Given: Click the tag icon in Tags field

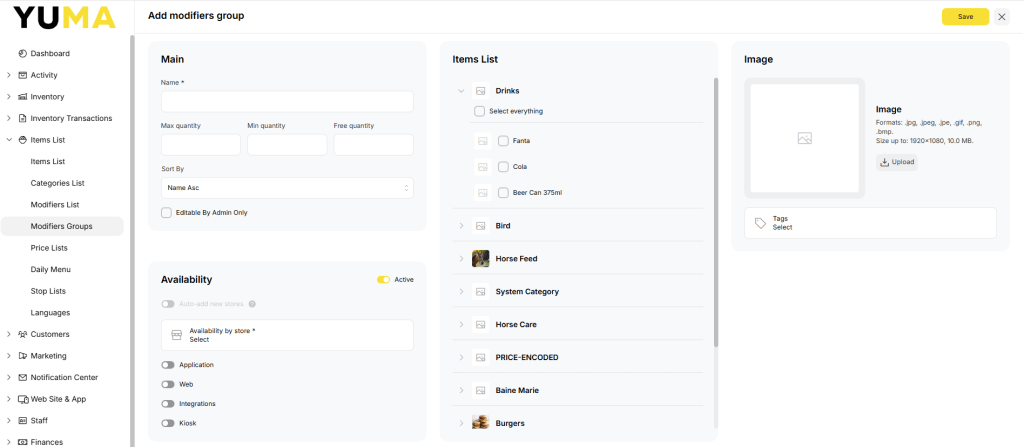Looking at the screenshot, I should [760, 223].
